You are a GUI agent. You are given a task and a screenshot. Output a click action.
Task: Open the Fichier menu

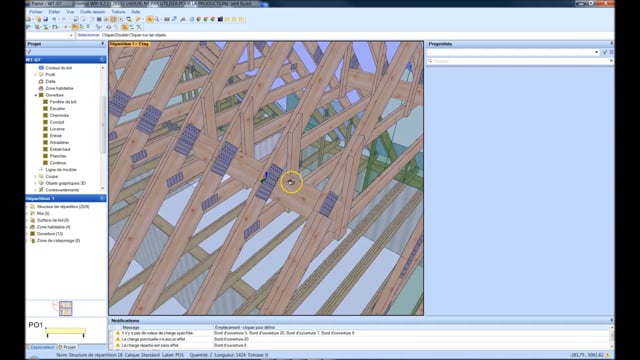[x=36, y=12]
